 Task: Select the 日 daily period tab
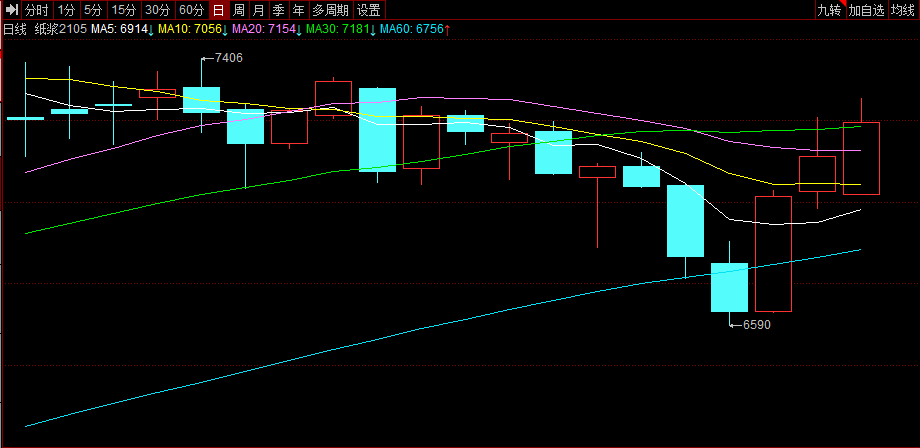click(x=218, y=9)
